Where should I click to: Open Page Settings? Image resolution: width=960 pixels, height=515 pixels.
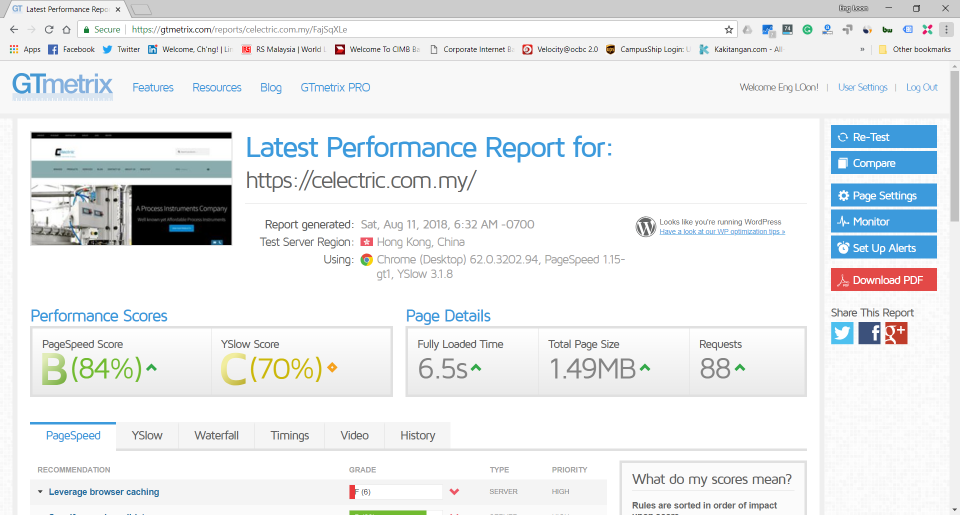[x=883, y=195]
